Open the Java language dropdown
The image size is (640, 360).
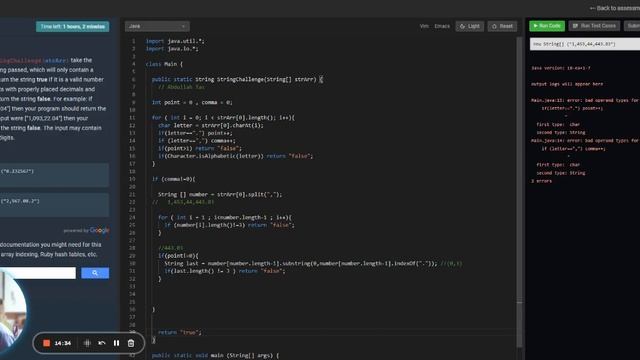click(x=157, y=26)
